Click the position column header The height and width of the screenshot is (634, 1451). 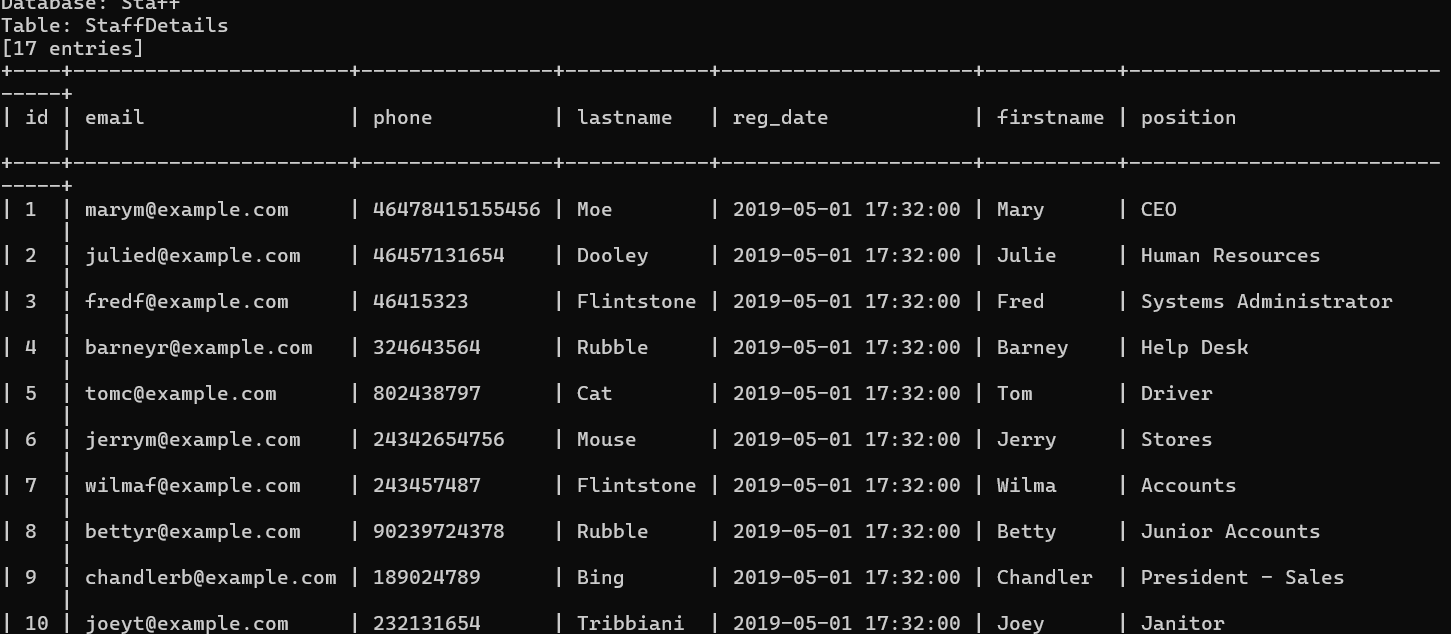[1188, 118]
